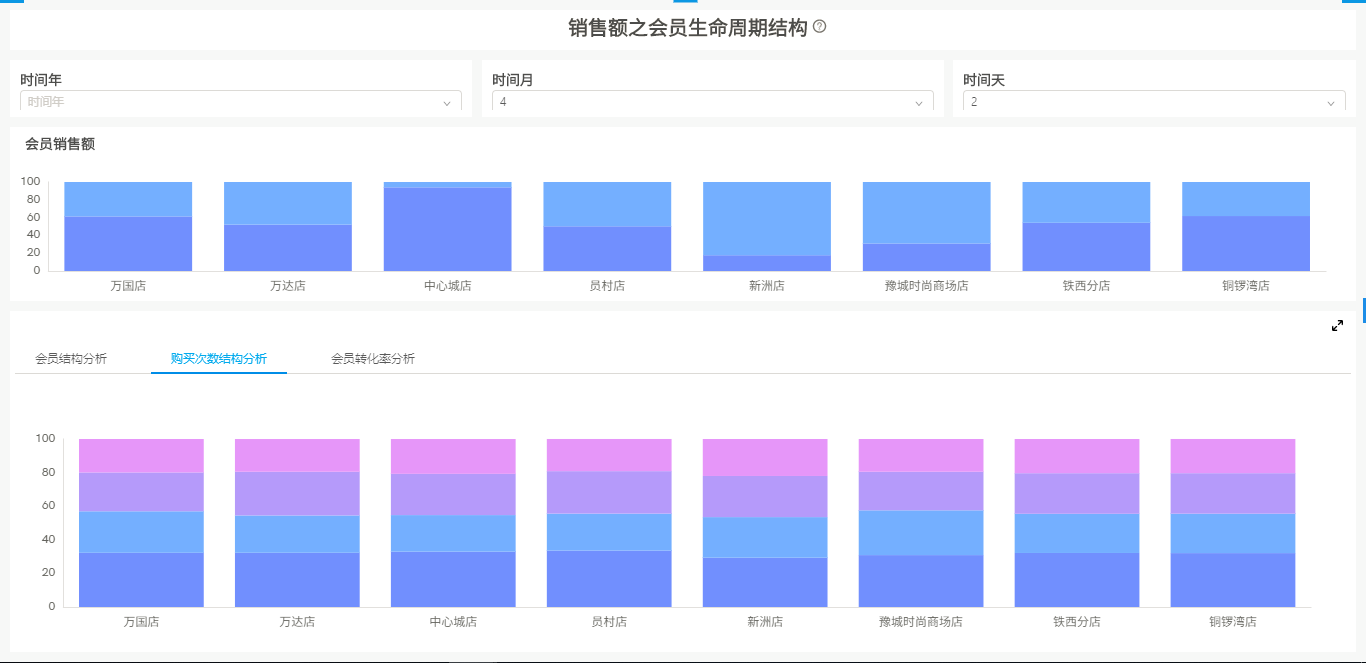Viewport: 1366px width, 663px height.
Task: Open the 时间年 dropdown
Action: click(x=240, y=102)
